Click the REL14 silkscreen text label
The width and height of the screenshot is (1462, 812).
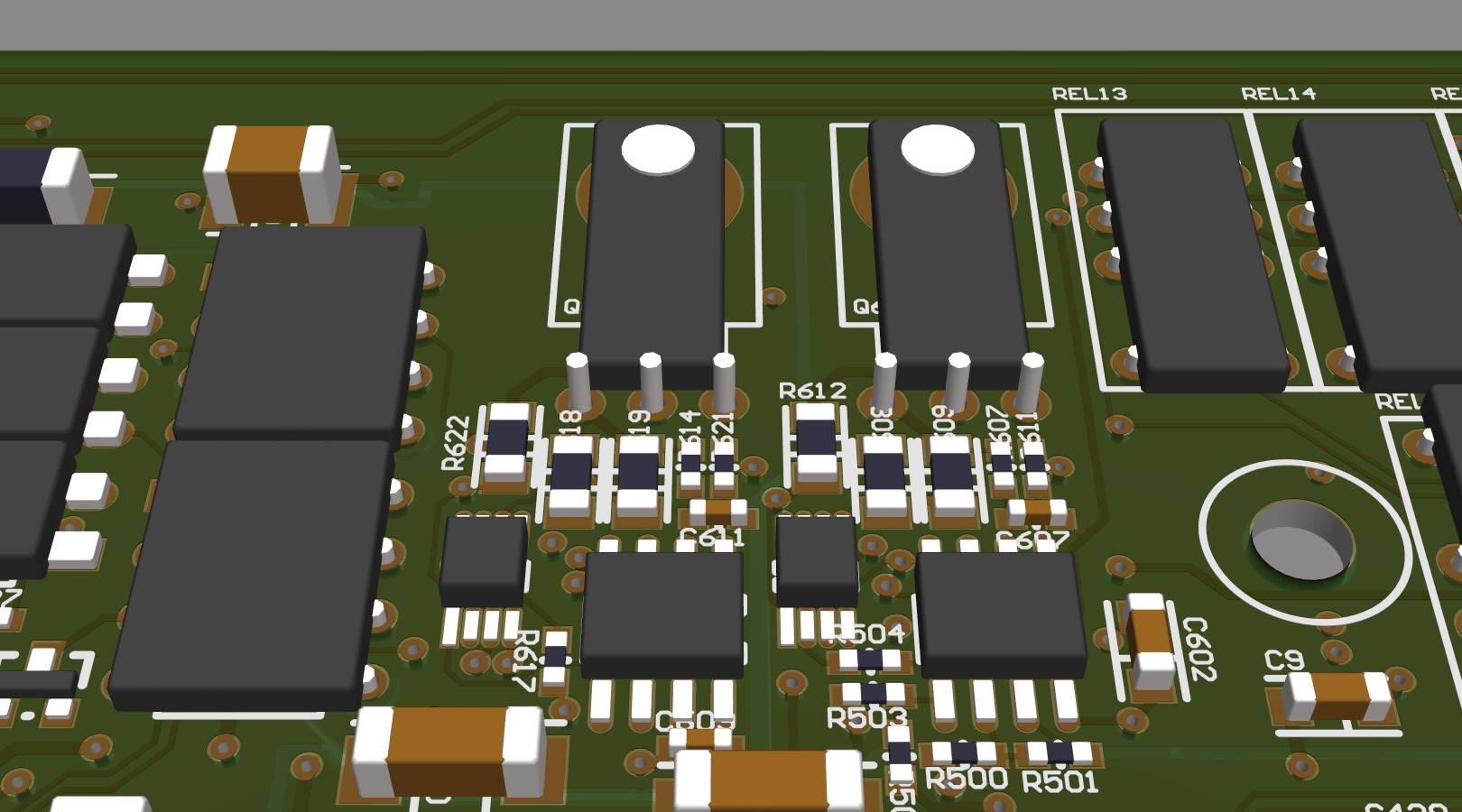(x=1279, y=91)
